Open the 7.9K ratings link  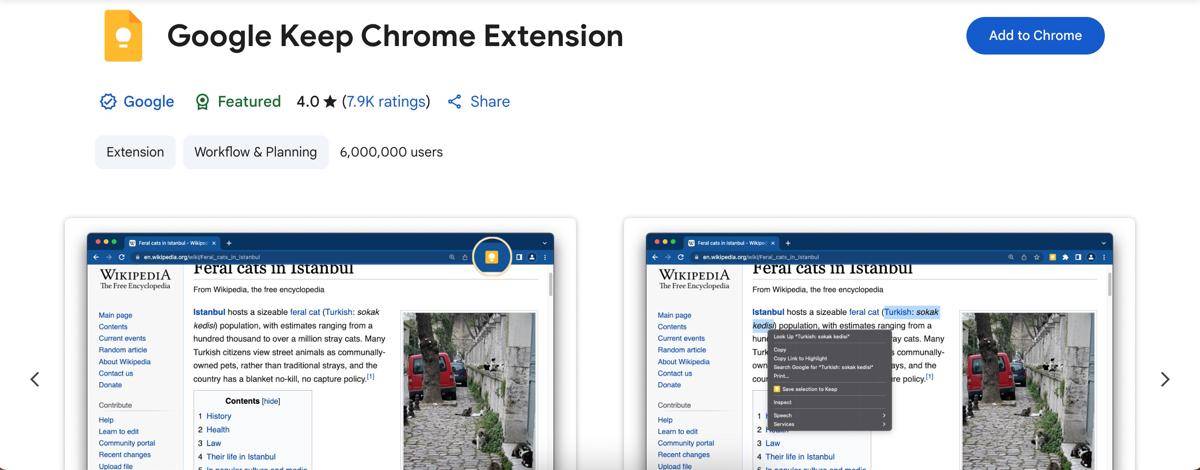pyautogui.click(x=386, y=101)
